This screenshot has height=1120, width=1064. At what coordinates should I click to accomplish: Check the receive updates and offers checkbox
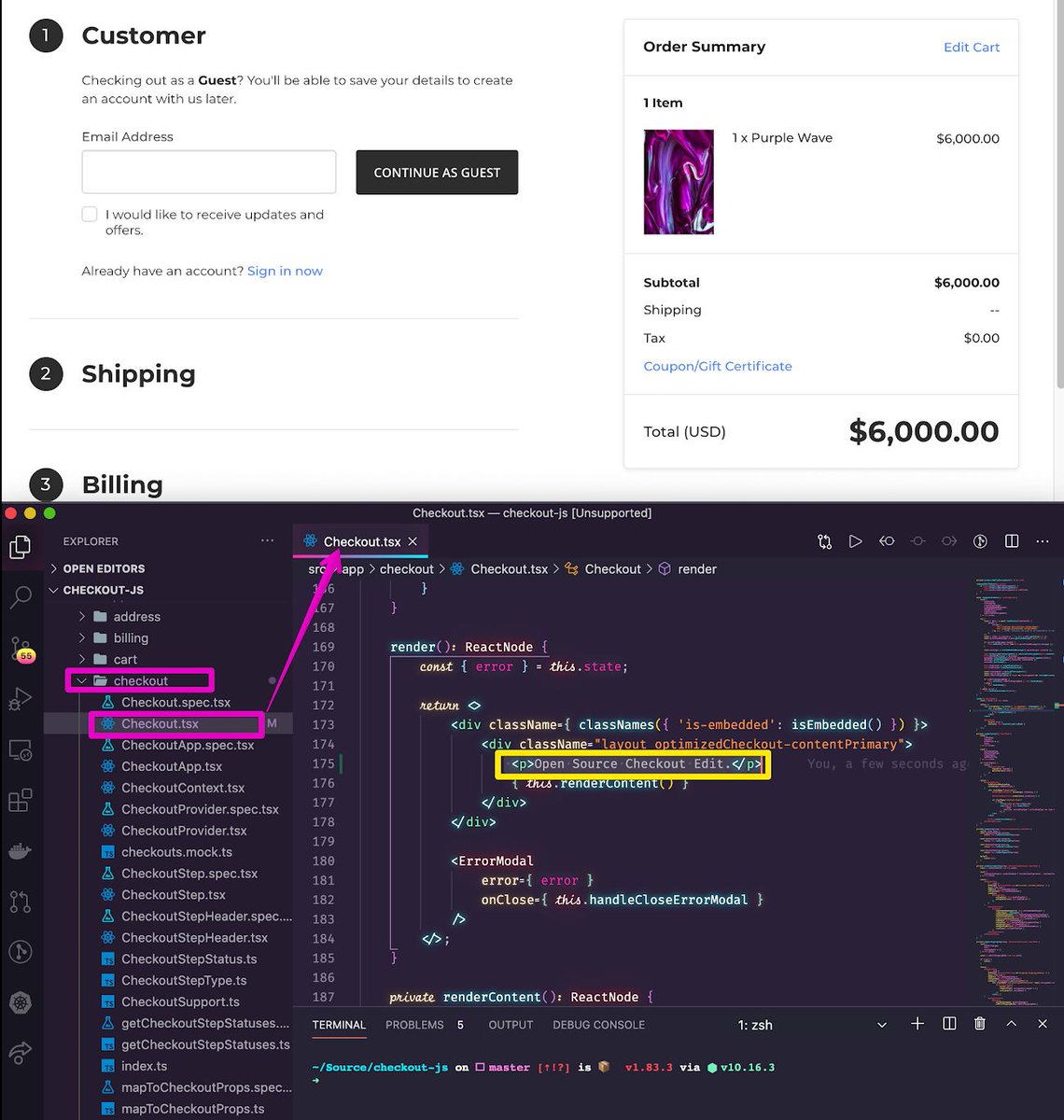coord(90,214)
